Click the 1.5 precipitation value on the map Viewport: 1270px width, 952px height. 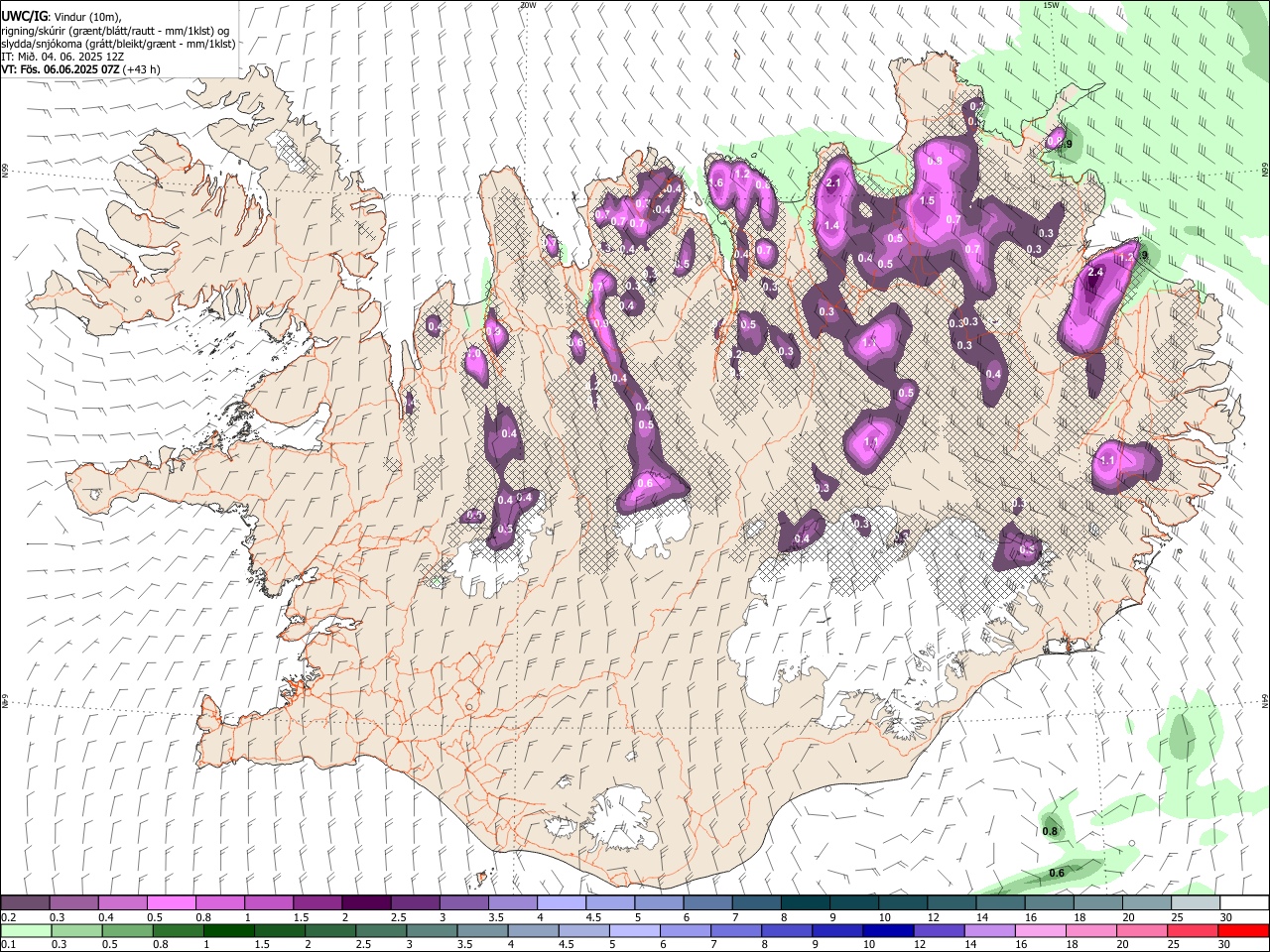point(927,200)
